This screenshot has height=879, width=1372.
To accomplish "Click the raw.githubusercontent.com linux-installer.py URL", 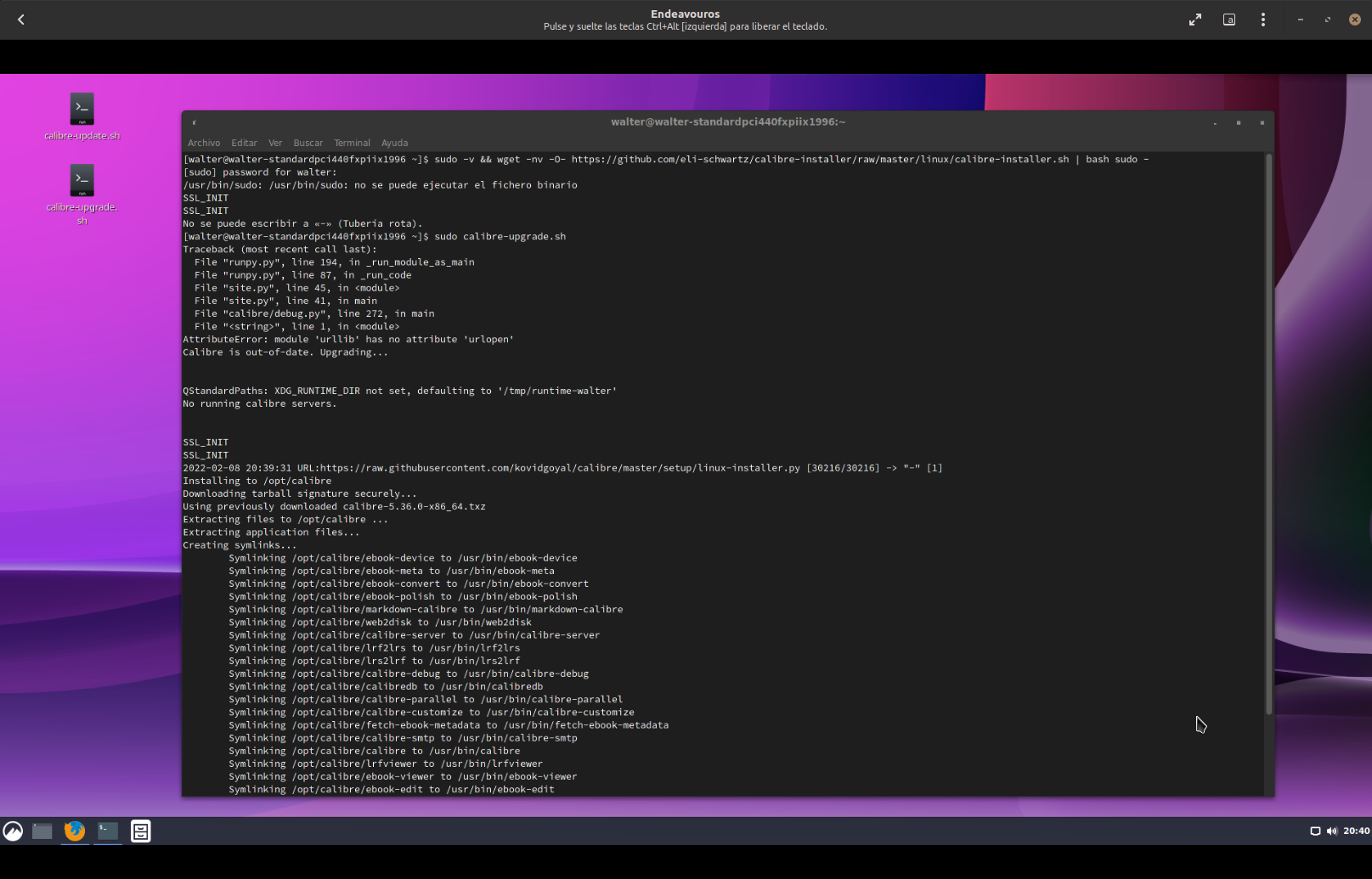I will [560, 468].
